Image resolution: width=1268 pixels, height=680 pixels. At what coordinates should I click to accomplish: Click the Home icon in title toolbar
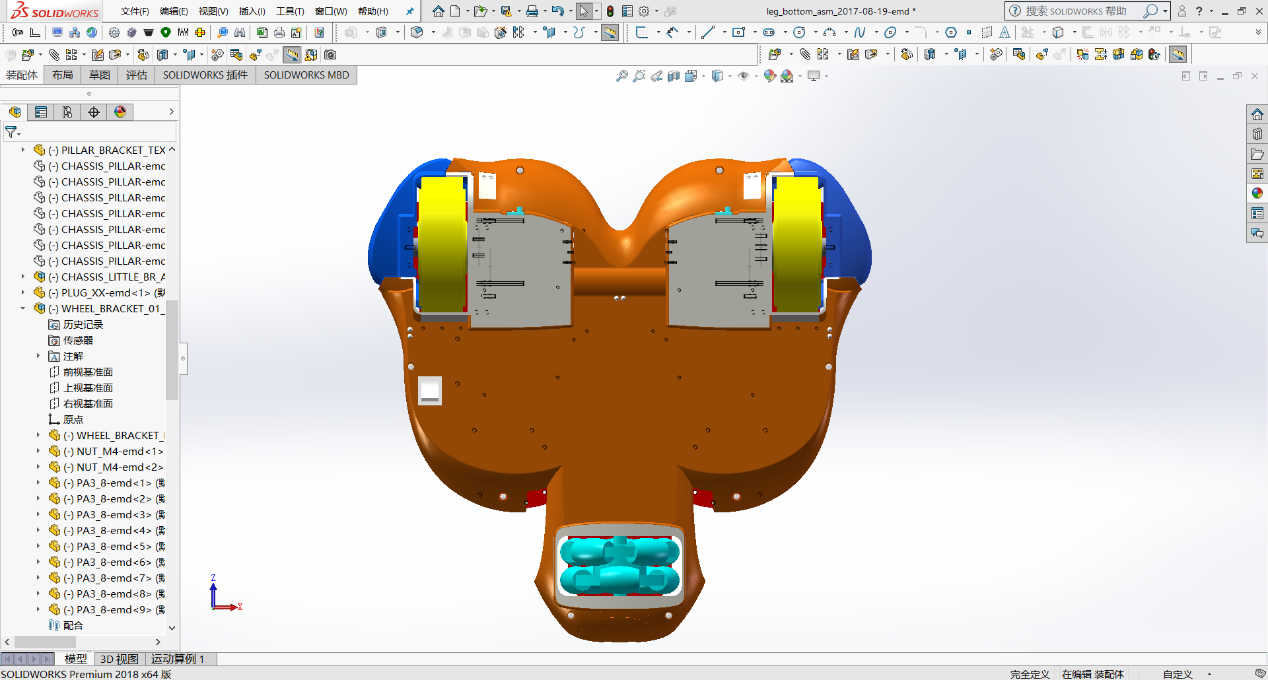point(438,11)
